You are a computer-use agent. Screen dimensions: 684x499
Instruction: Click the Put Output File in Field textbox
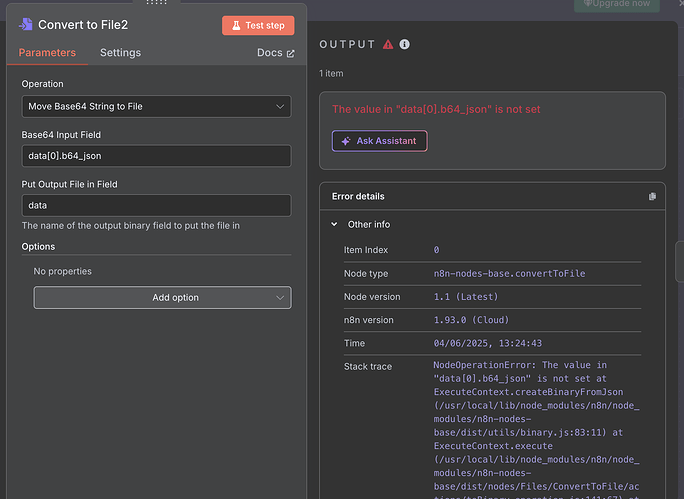[x=156, y=205]
